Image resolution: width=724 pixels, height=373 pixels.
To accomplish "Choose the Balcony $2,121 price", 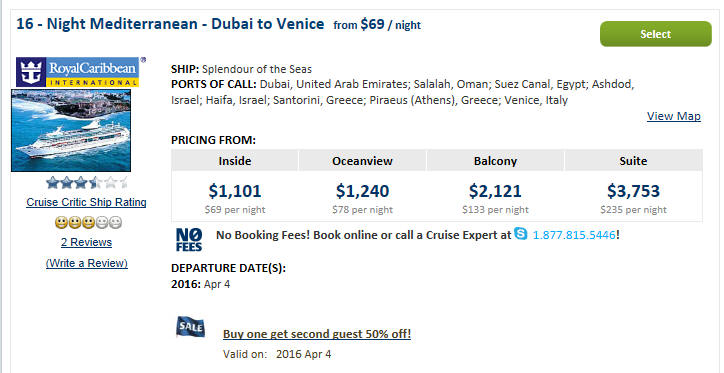I will pyautogui.click(x=495, y=191).
